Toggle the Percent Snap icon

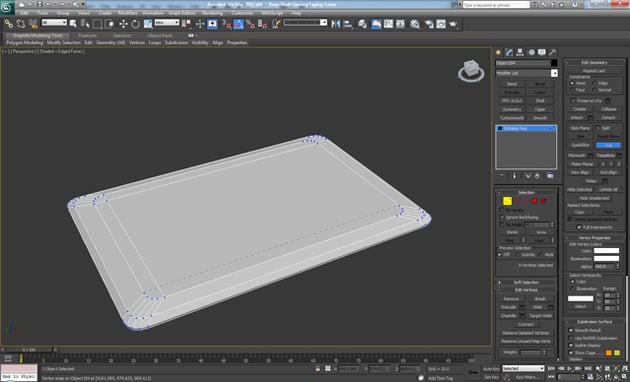point(251,25)
